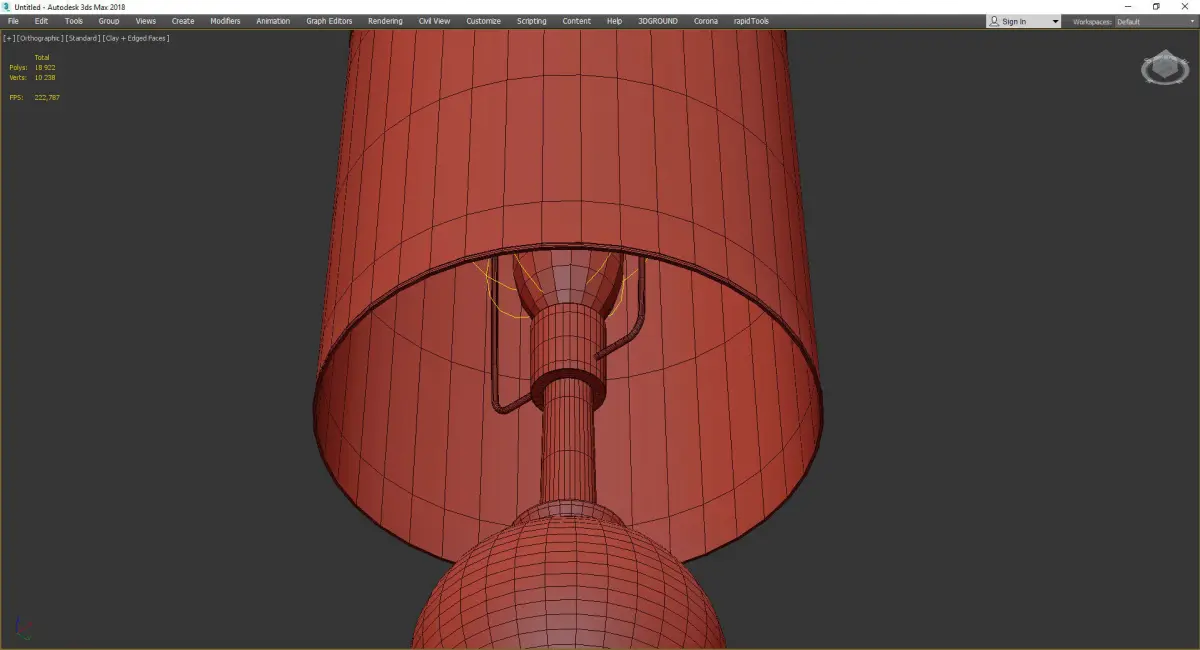The height and width of the screenshot is (650, 1200).
Task: Click the world axis tripod gizmo
Action: coord(22,628)
